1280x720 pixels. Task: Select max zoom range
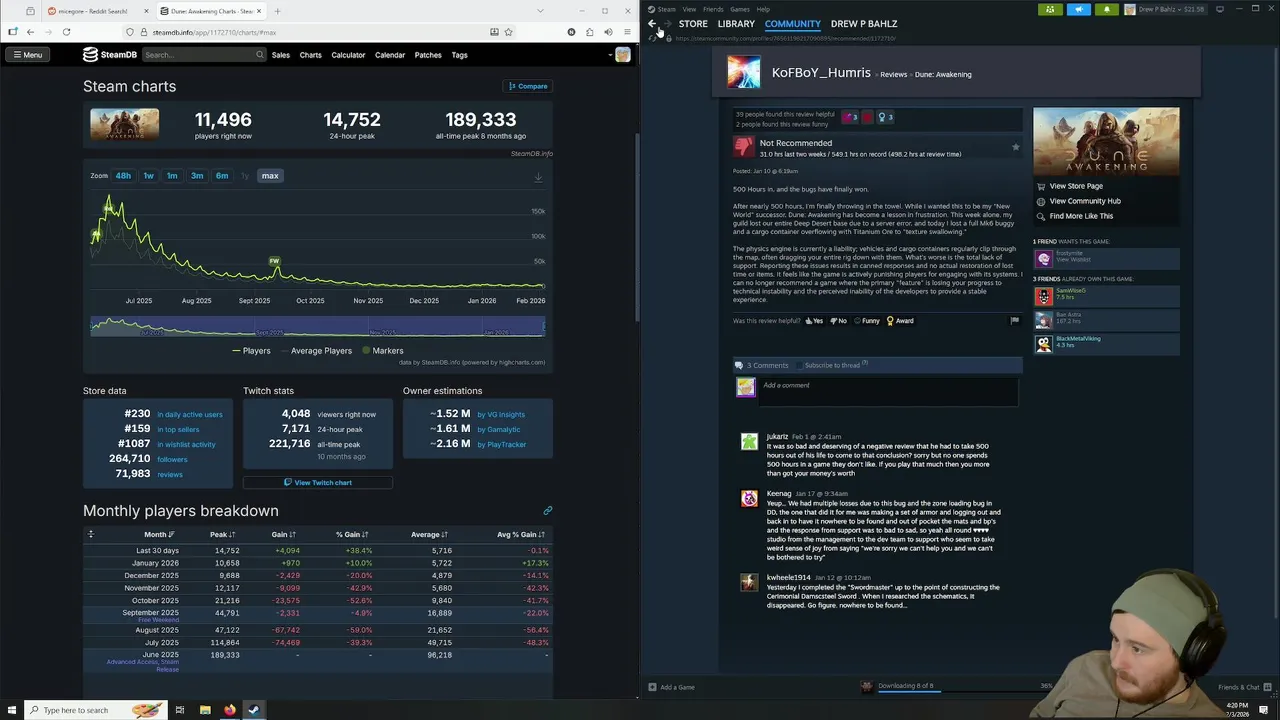(270, 176)
